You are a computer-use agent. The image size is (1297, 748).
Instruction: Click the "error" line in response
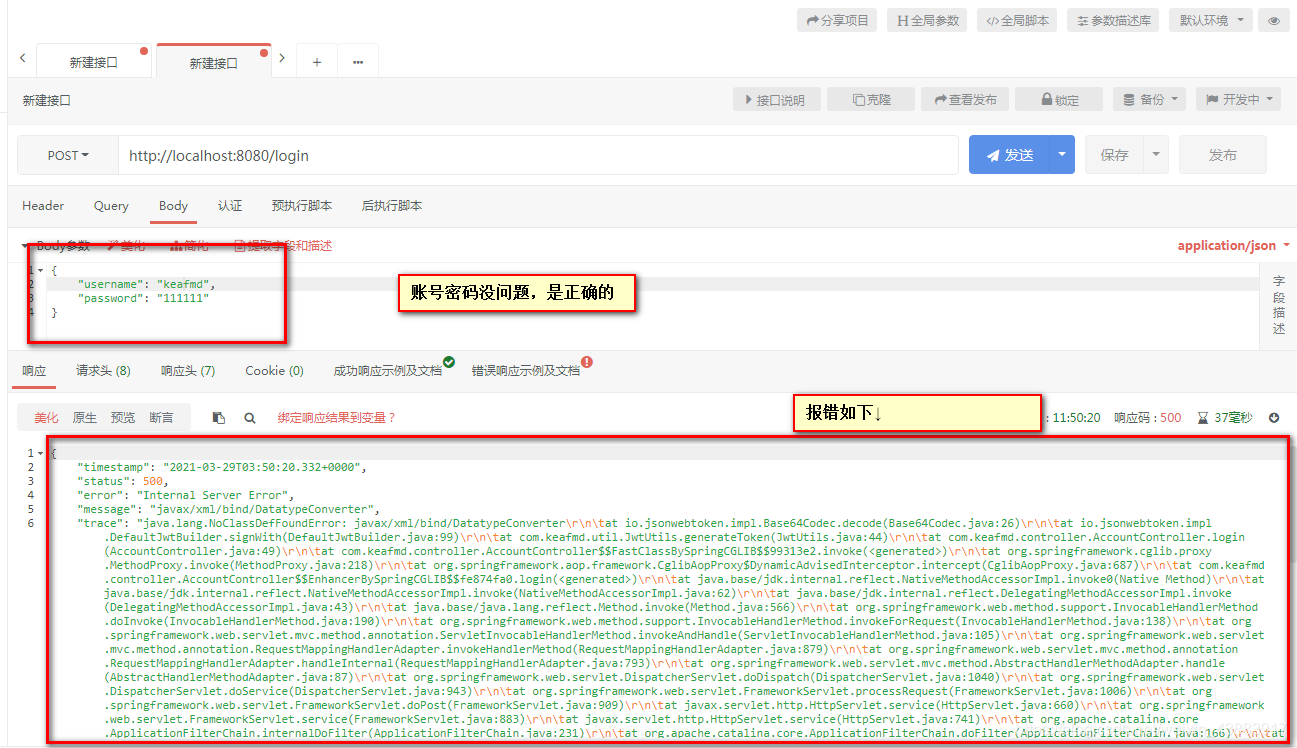click(186, 495)
